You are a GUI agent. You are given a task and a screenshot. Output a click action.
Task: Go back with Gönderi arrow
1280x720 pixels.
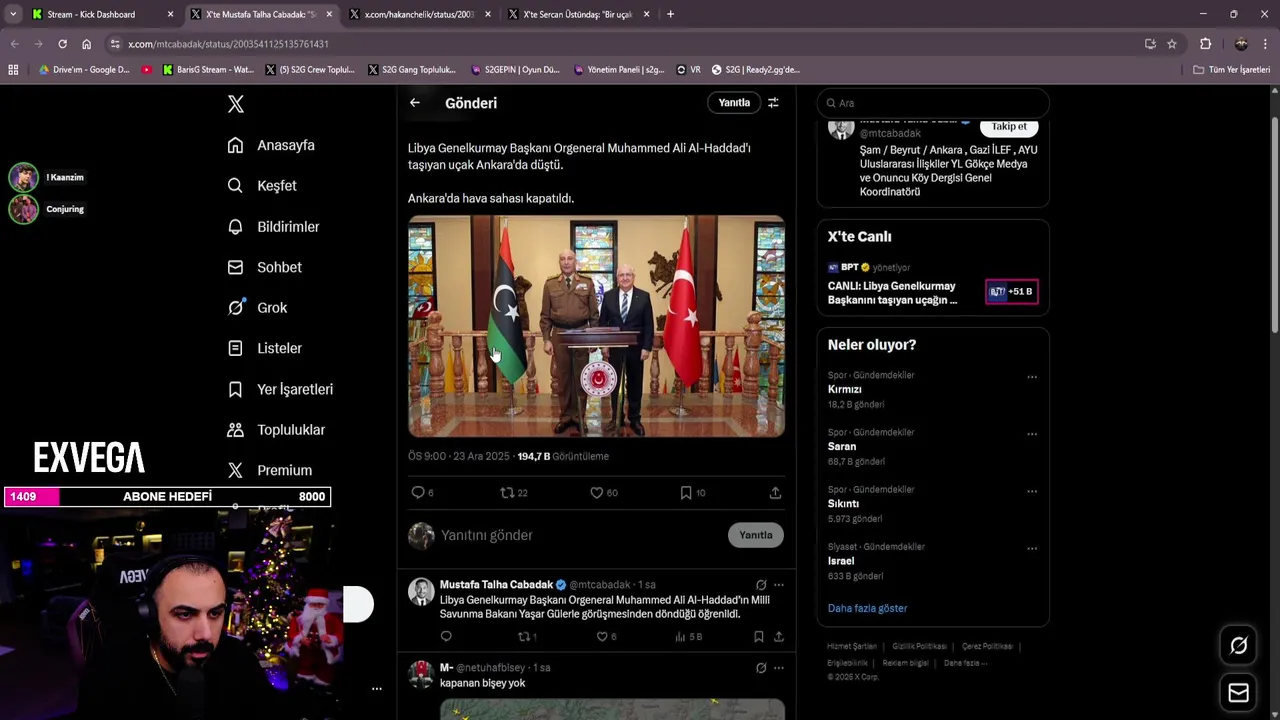click(414, 102)
